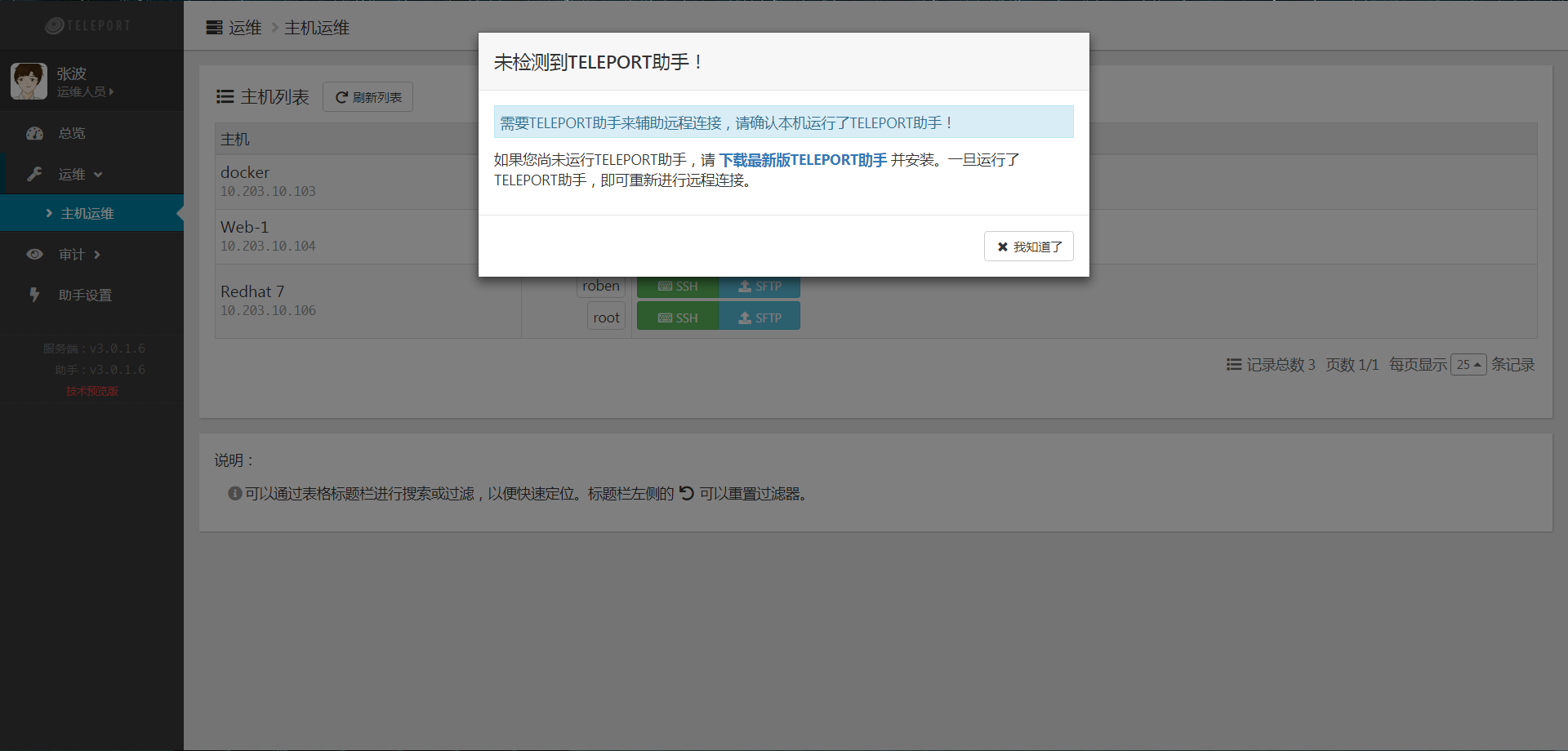
Task: Click the 主机运维 breadcrumb text
Action: 317,28
